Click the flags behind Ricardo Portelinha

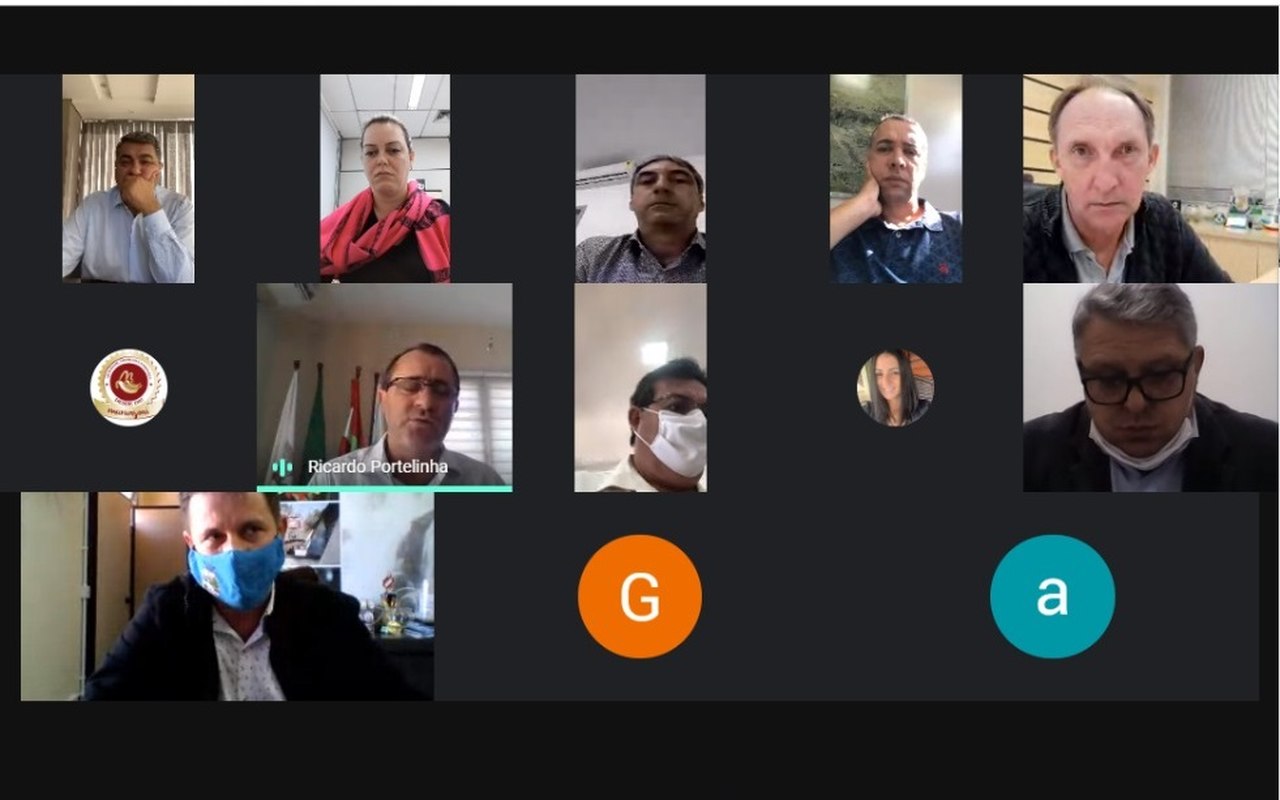point(326,415)
